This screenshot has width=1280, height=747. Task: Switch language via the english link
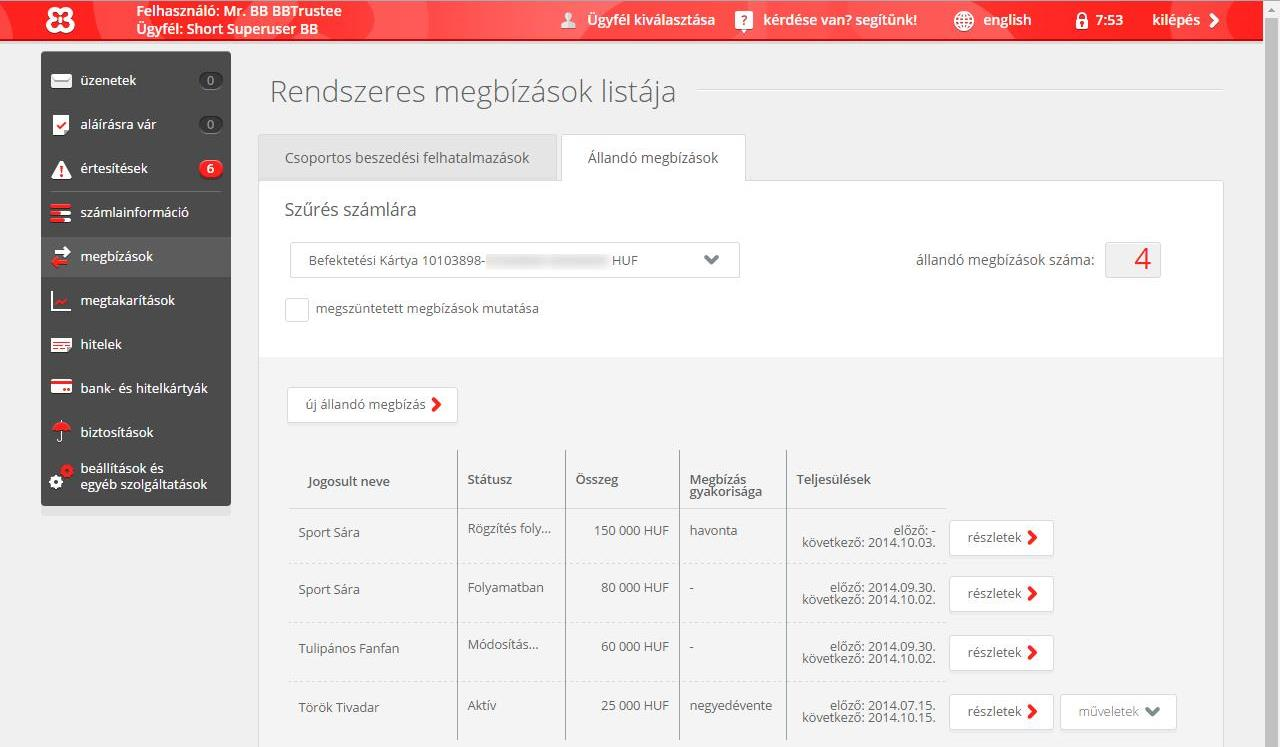pyautogui.click(x=1007, y=20)
